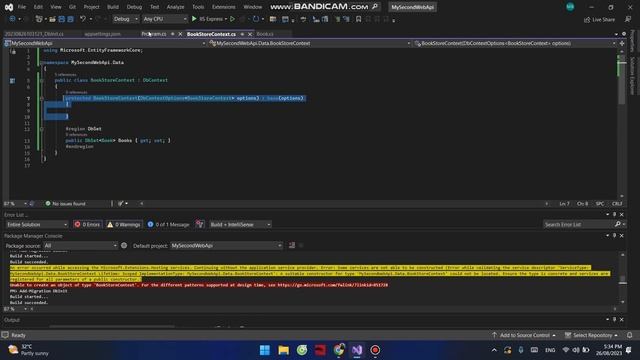Click the Live Share button label
Viewport: 640px width, 360px height.
click(603, 19)
